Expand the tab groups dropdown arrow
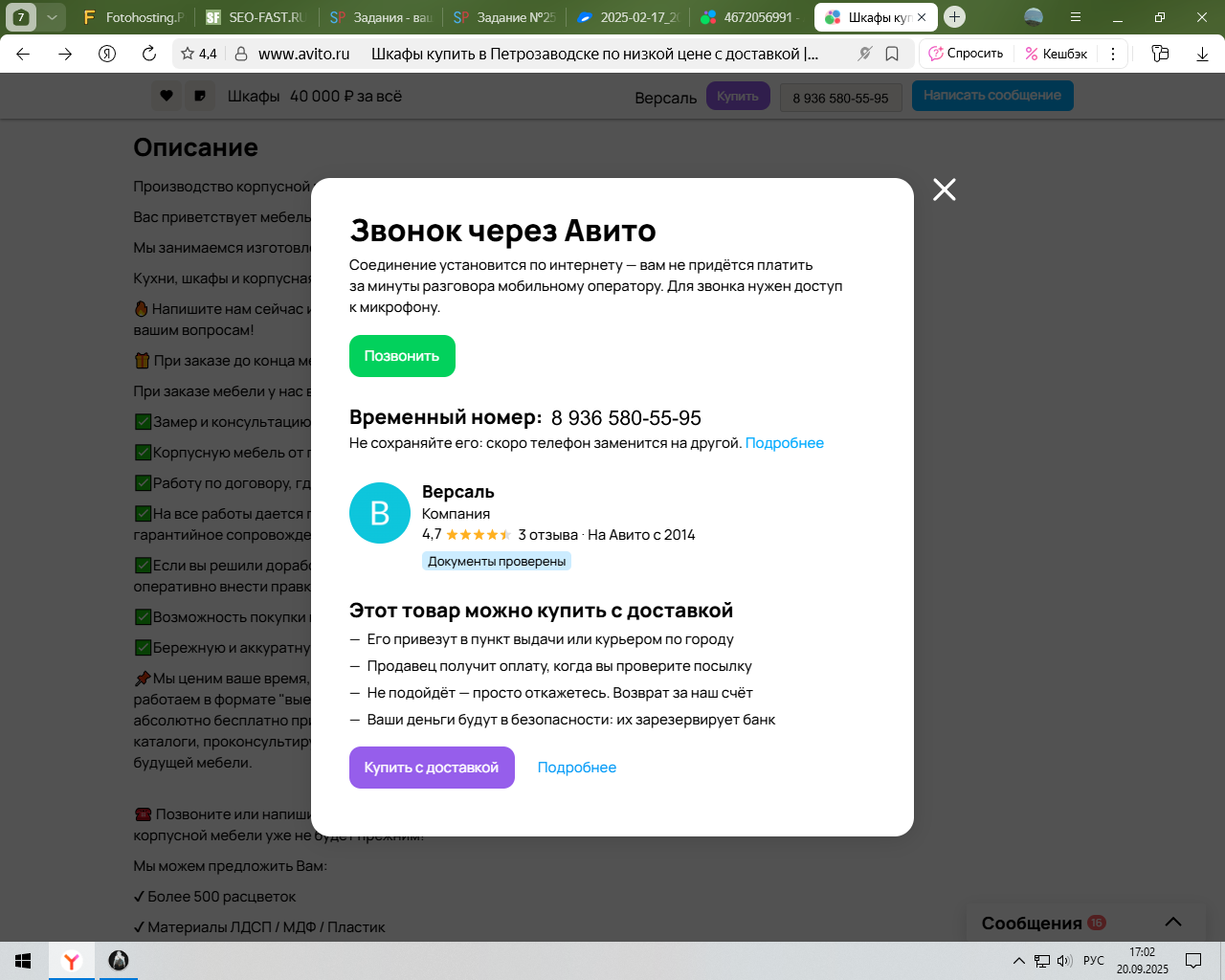Image resolution: width=1225 pixels, height=980 pixels. click(52, 17)
